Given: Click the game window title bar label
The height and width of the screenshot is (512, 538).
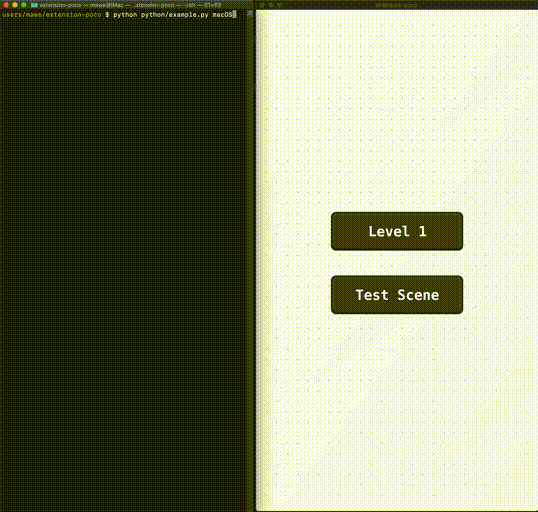Looking at the screenshot, I should coord(397,5).
